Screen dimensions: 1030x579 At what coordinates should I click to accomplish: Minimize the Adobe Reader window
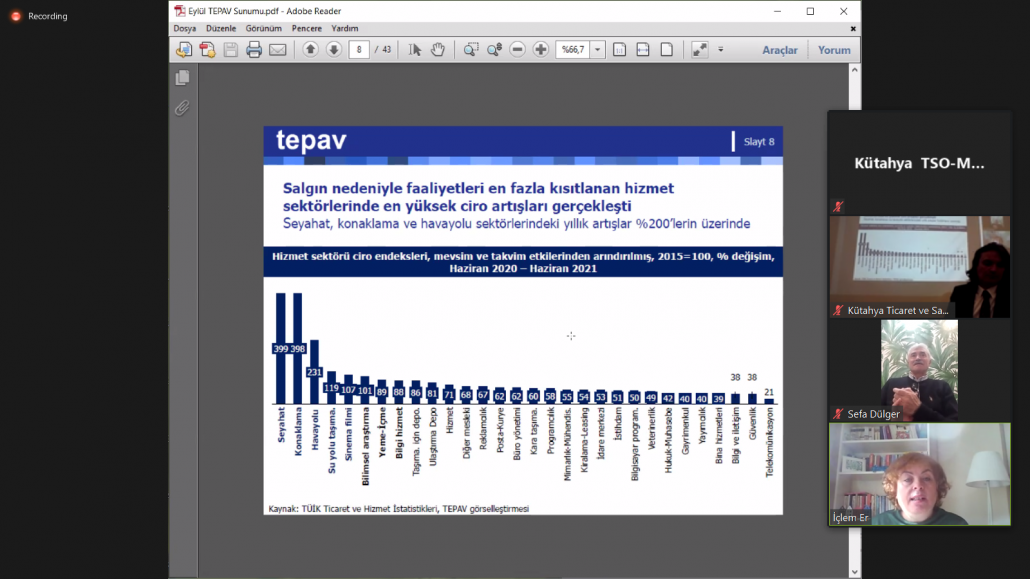click(777, 11)
